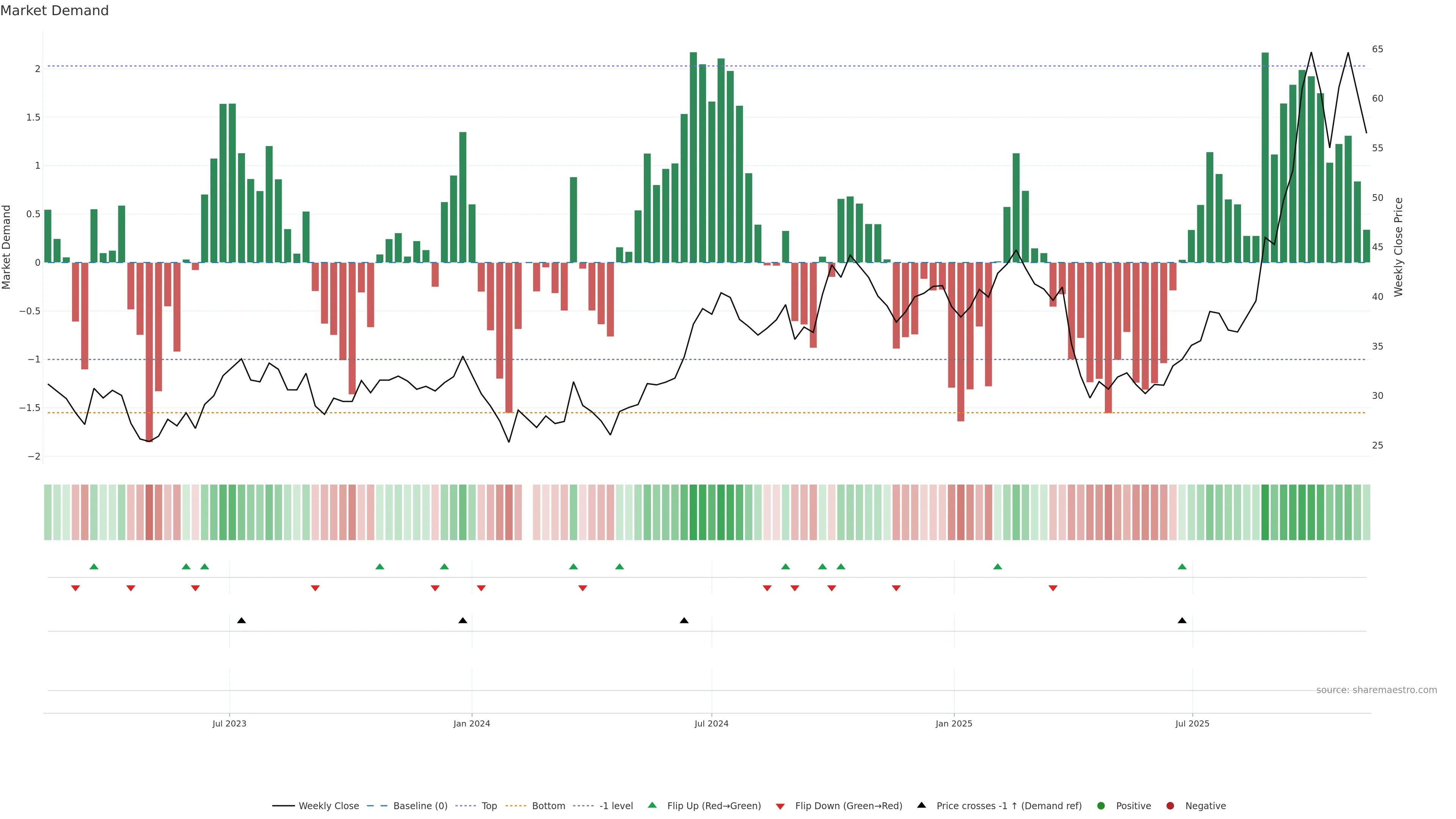Click the Jan 2025 x-axis label

pyautogui.click(x=954, y=723)
